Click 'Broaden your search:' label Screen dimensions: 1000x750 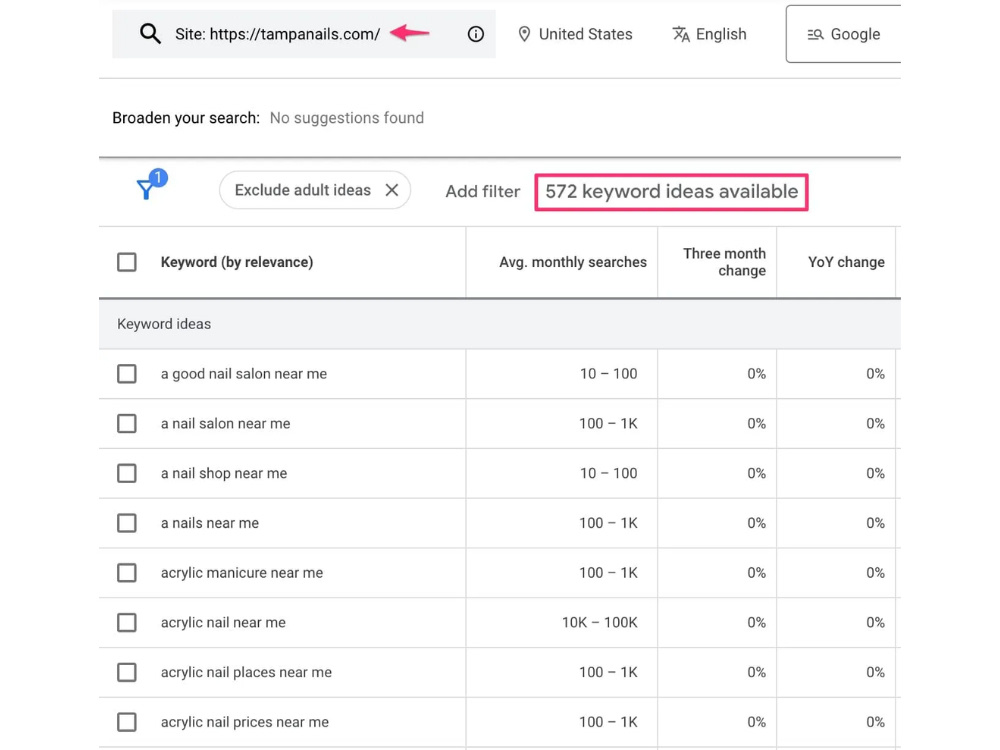[186, 118]
